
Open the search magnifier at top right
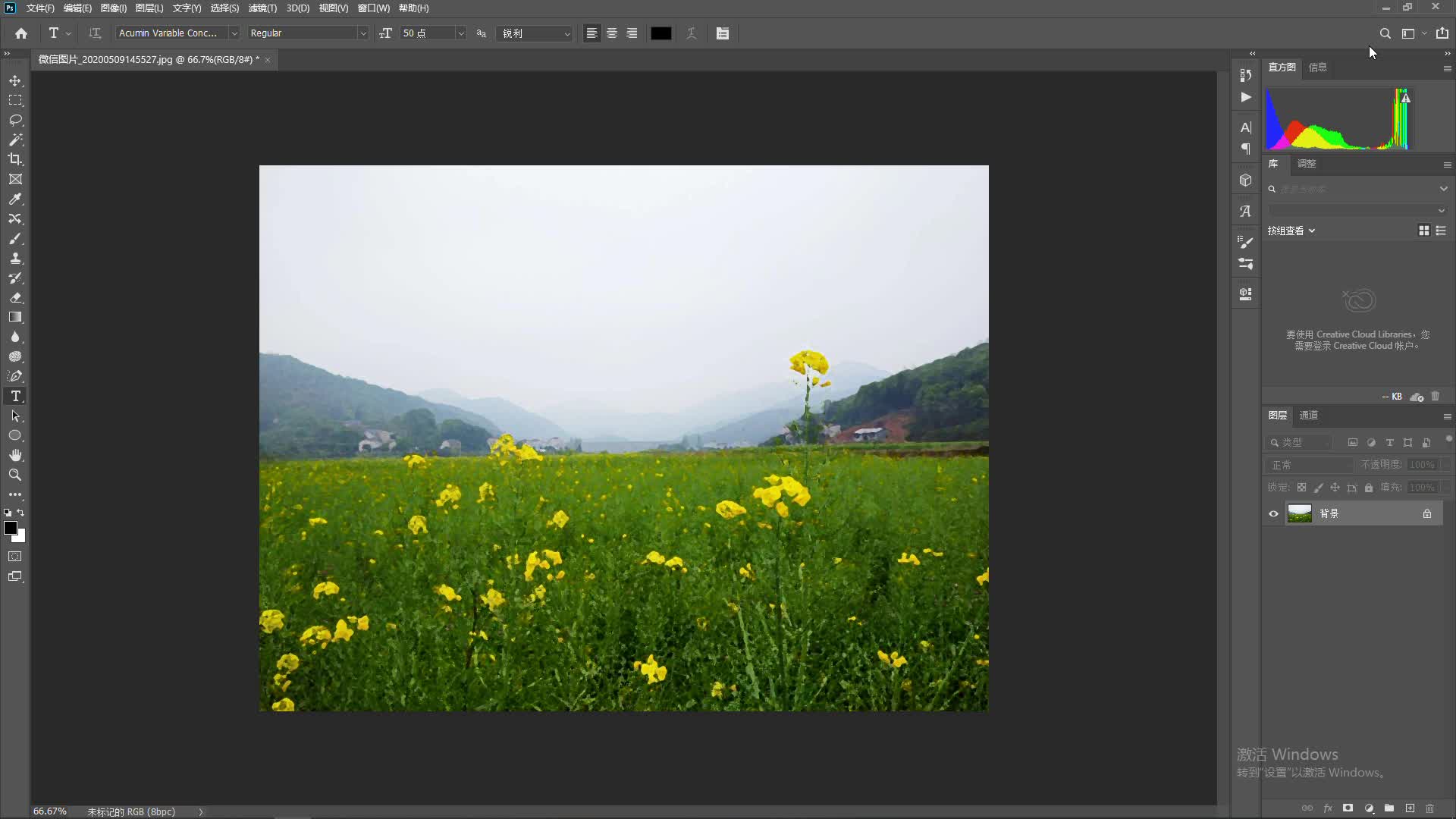pyautogui.click(x=1385, y=33)
